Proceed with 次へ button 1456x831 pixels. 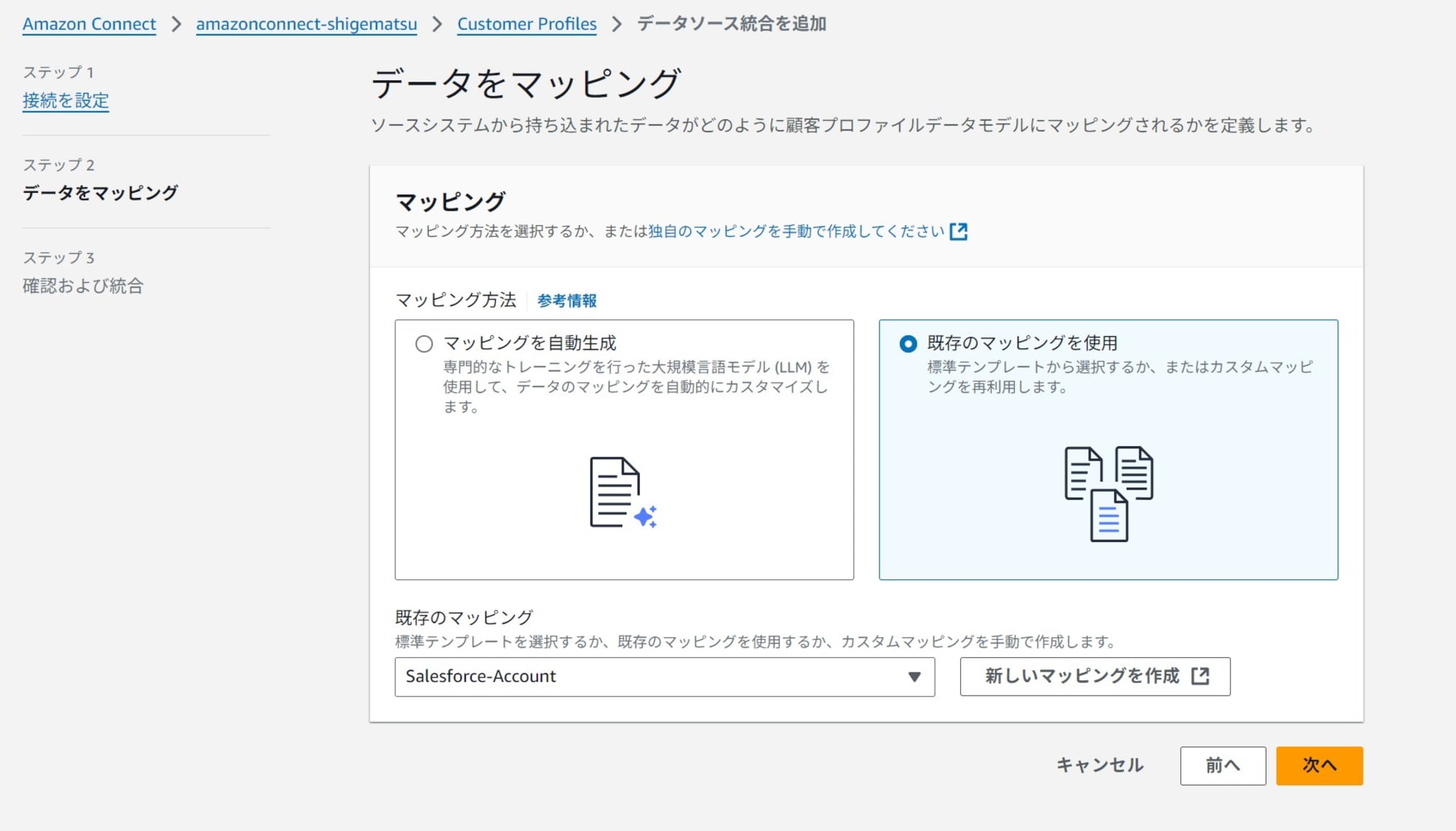(1319, 766)
